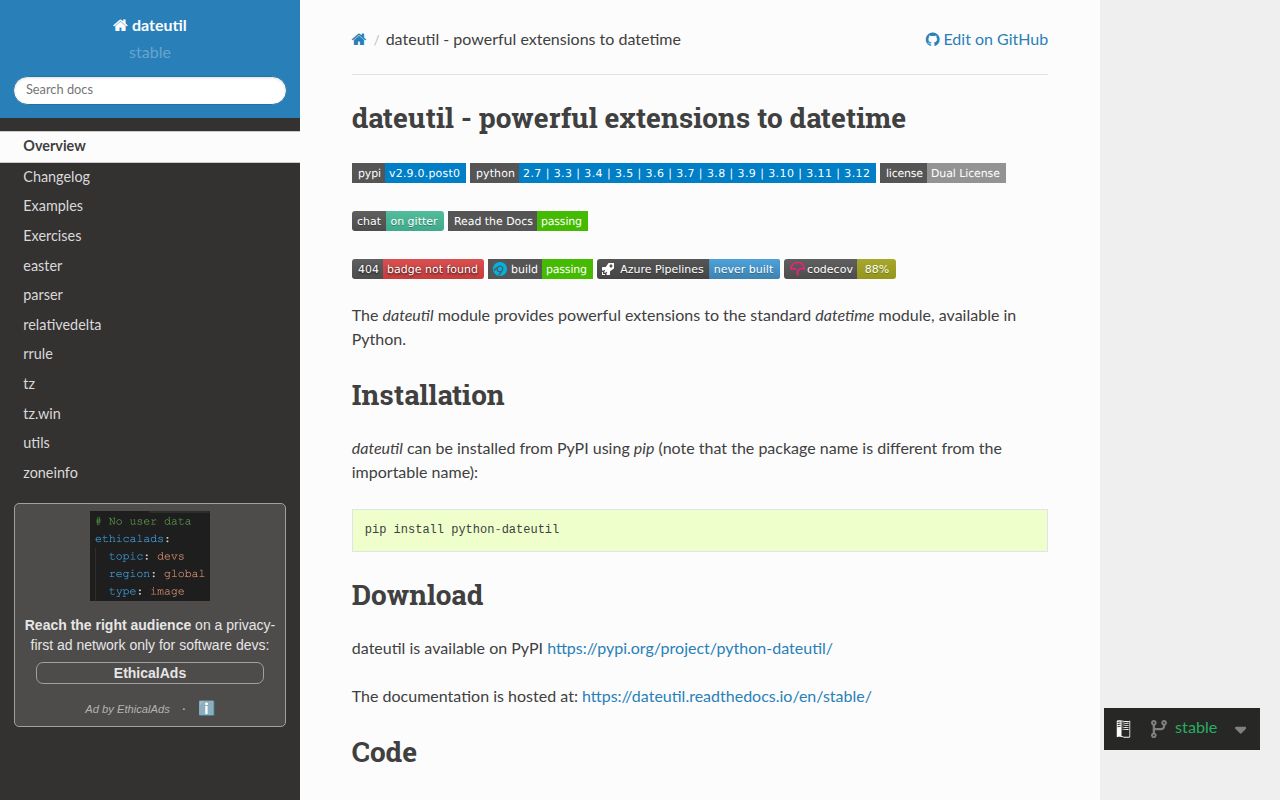The height and width of the screenshot is (800, 1280).
Task: Open Edit on GitHub link
Action: tap(987, 40)
